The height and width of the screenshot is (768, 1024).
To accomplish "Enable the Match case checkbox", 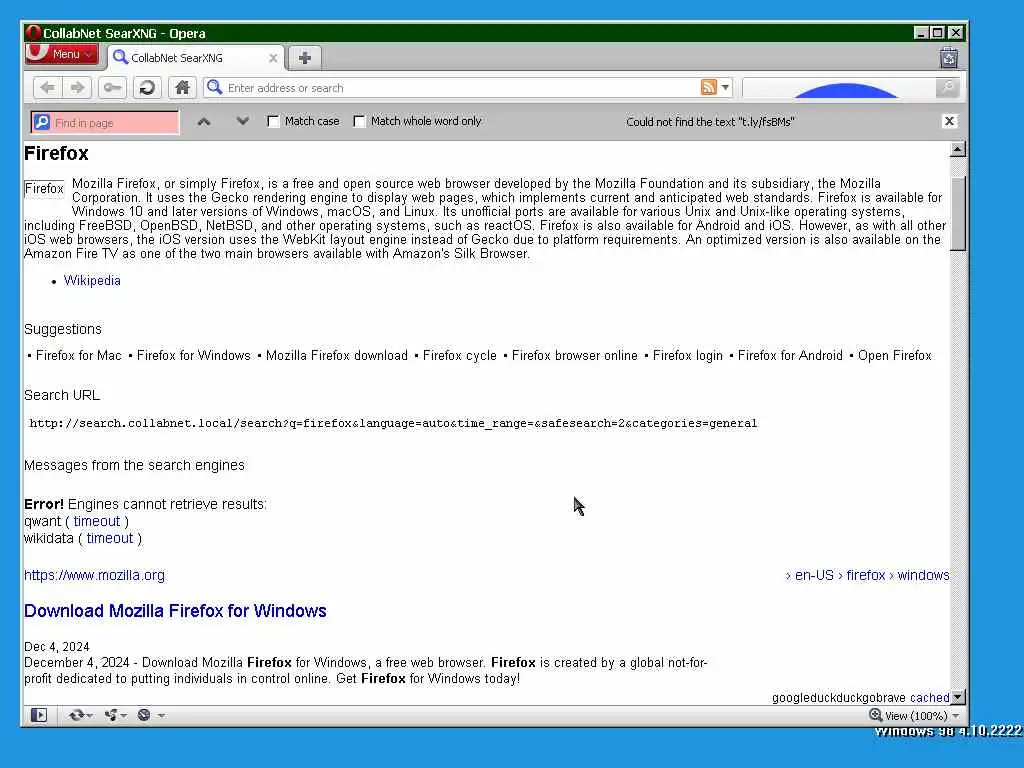I will (x=273, y=121).
